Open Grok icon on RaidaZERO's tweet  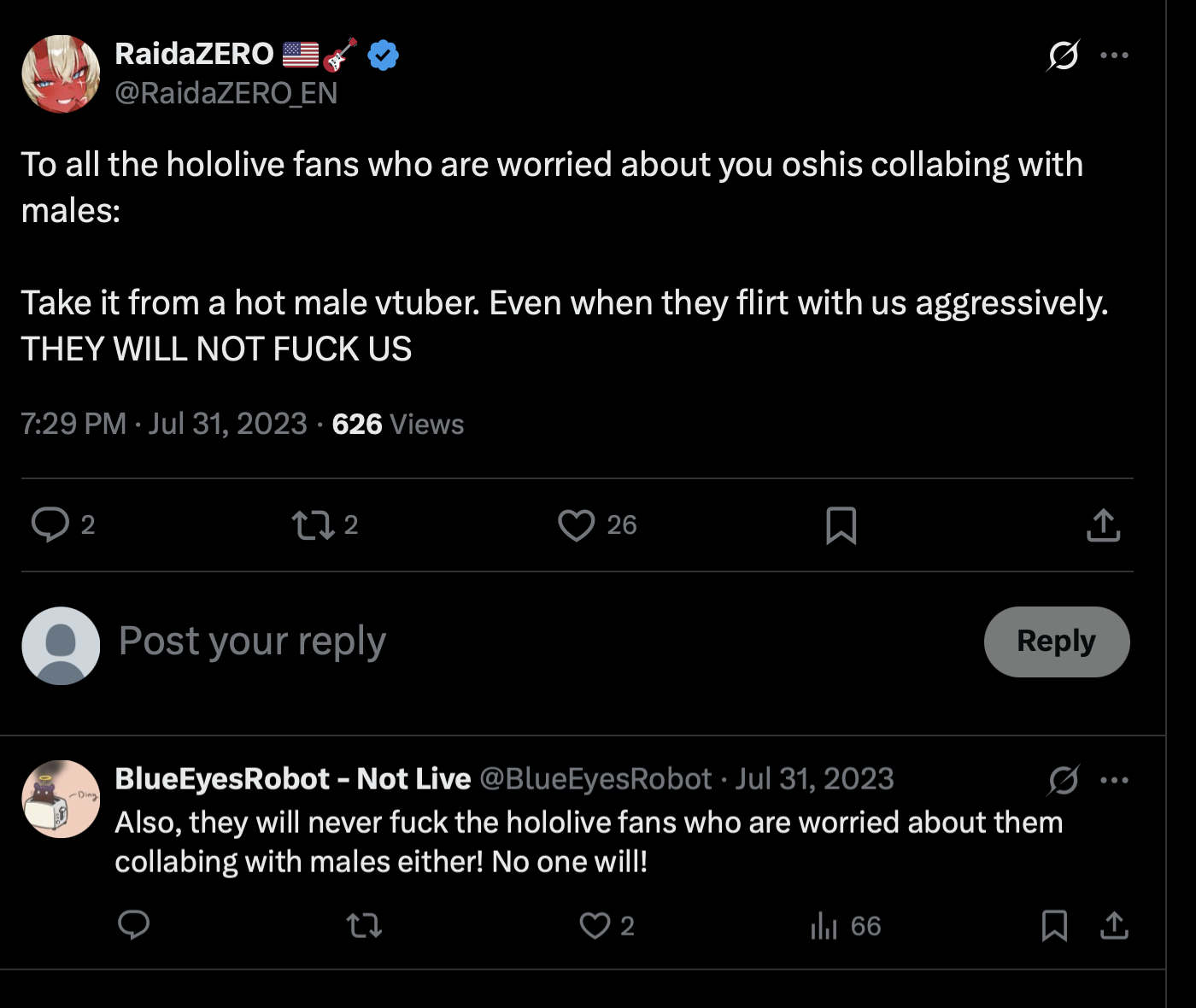(1064, 56)
